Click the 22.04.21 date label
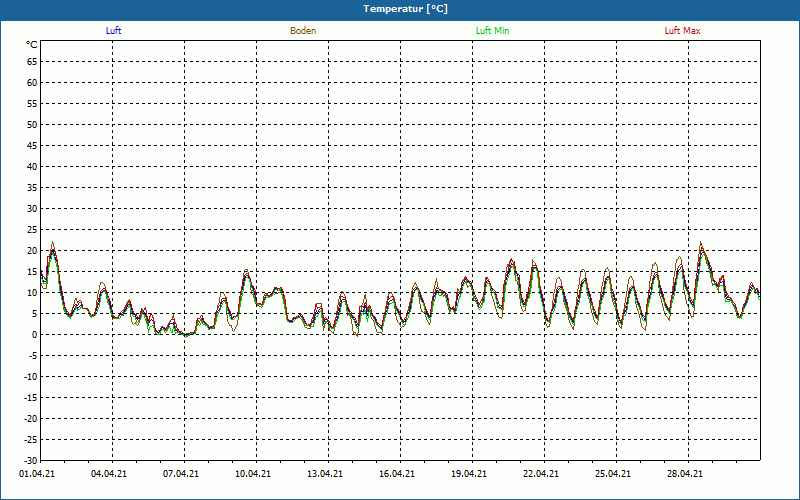800x500 pixels. coord(540,474)
